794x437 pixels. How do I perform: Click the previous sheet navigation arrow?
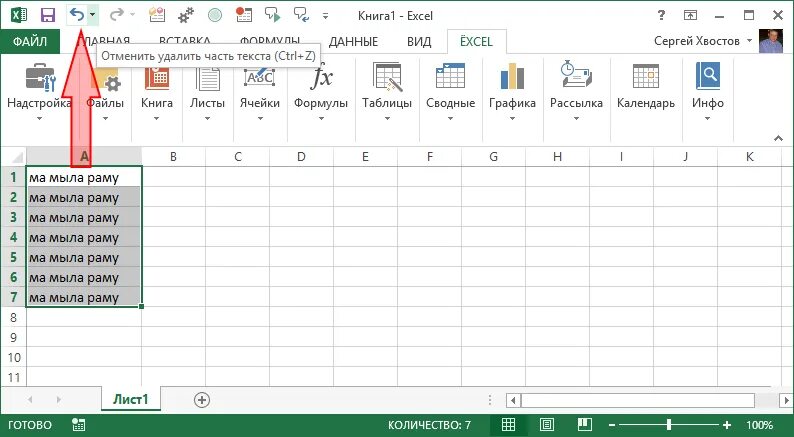tap(30, 400)
